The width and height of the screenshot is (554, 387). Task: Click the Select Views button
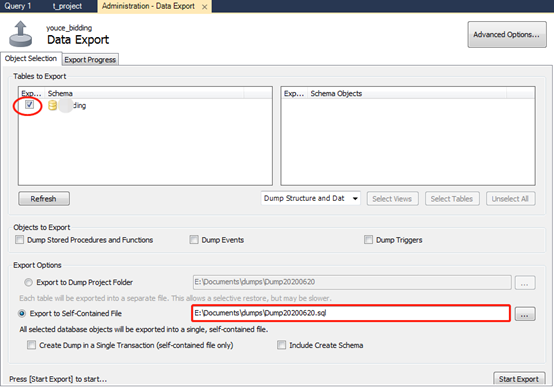(392, 199)
